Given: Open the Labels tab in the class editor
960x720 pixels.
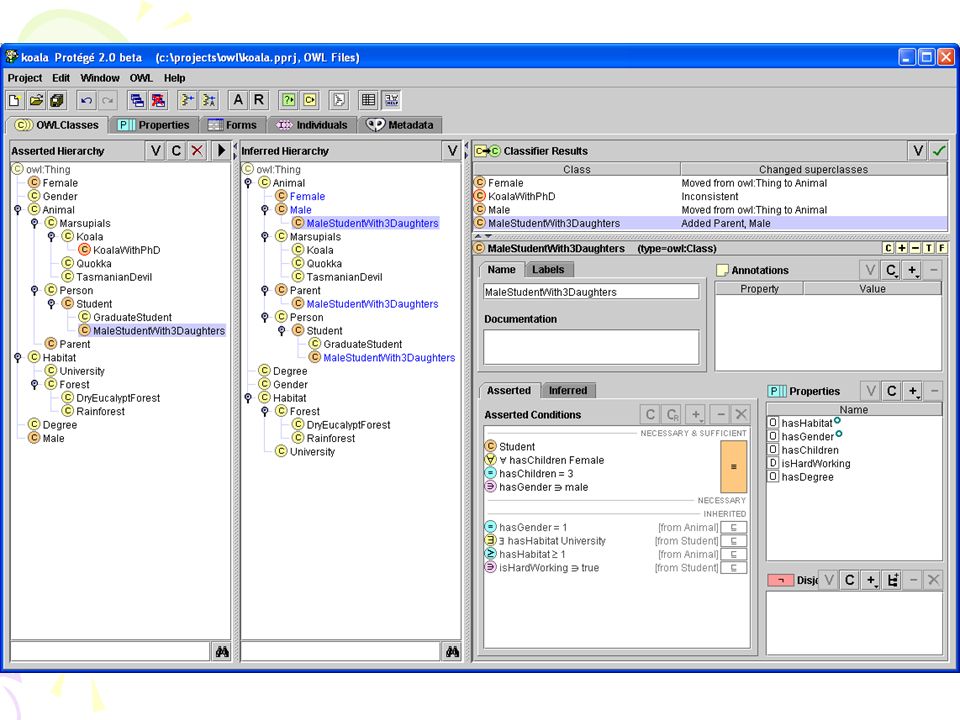Looking at the screenshot, I should click(549, 269).
